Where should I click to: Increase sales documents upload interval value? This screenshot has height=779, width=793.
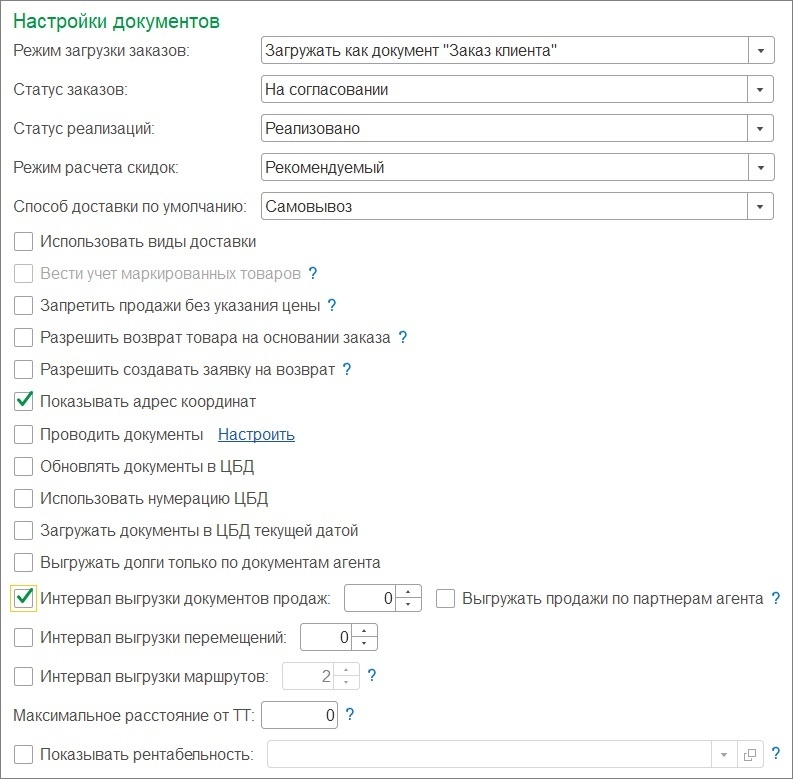click(x=409, y=592)
